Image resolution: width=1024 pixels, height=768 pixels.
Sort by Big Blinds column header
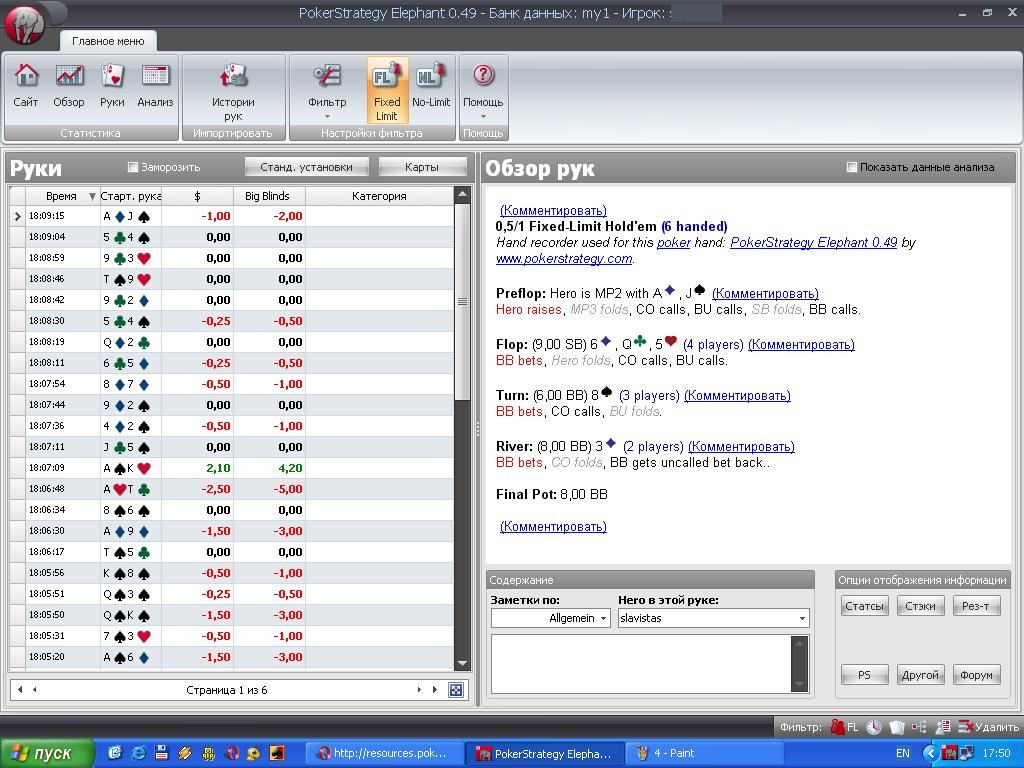pyautogui.click(x=267, y=196)
